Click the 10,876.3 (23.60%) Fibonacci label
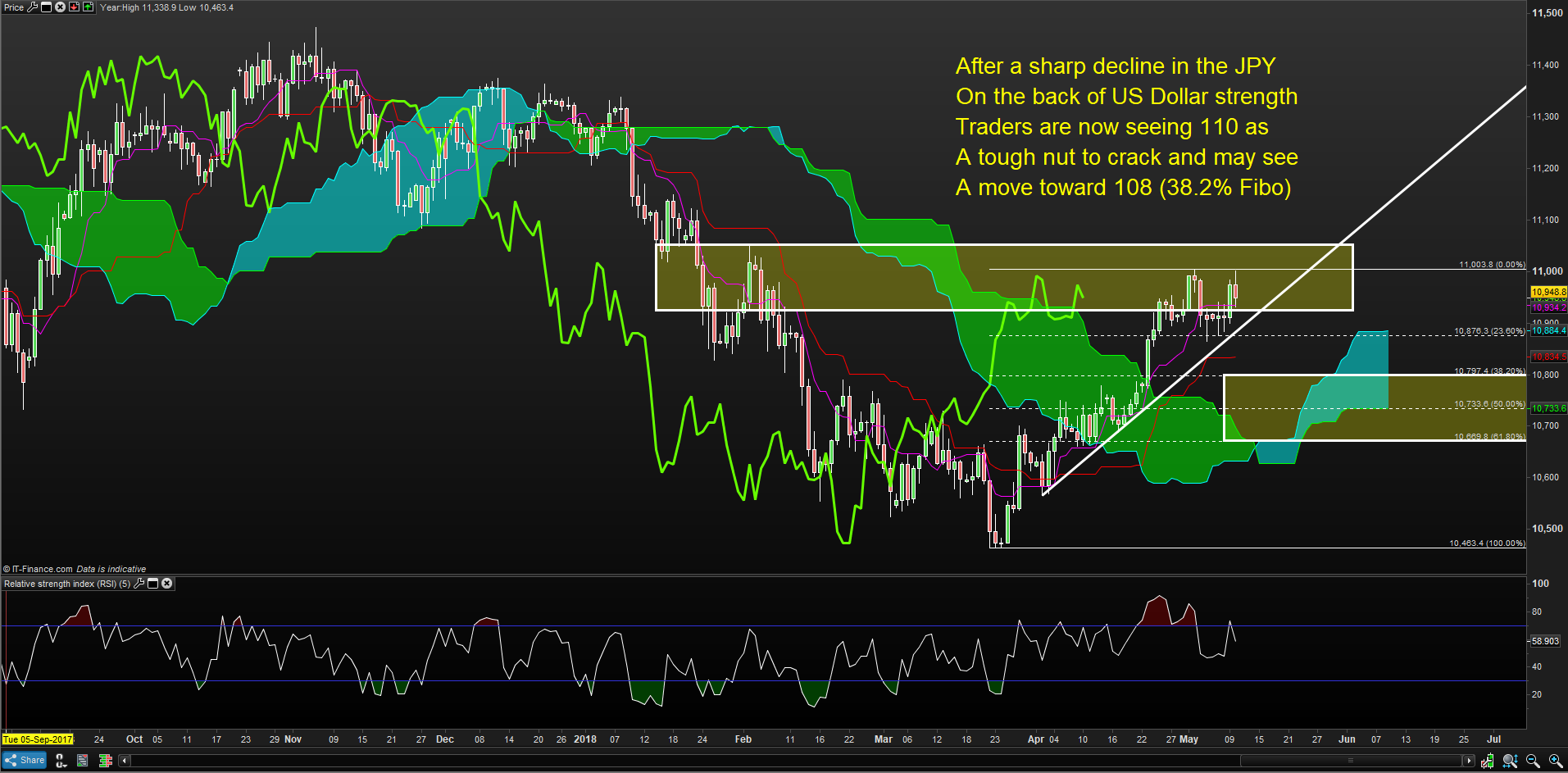 pos(1489,331)
